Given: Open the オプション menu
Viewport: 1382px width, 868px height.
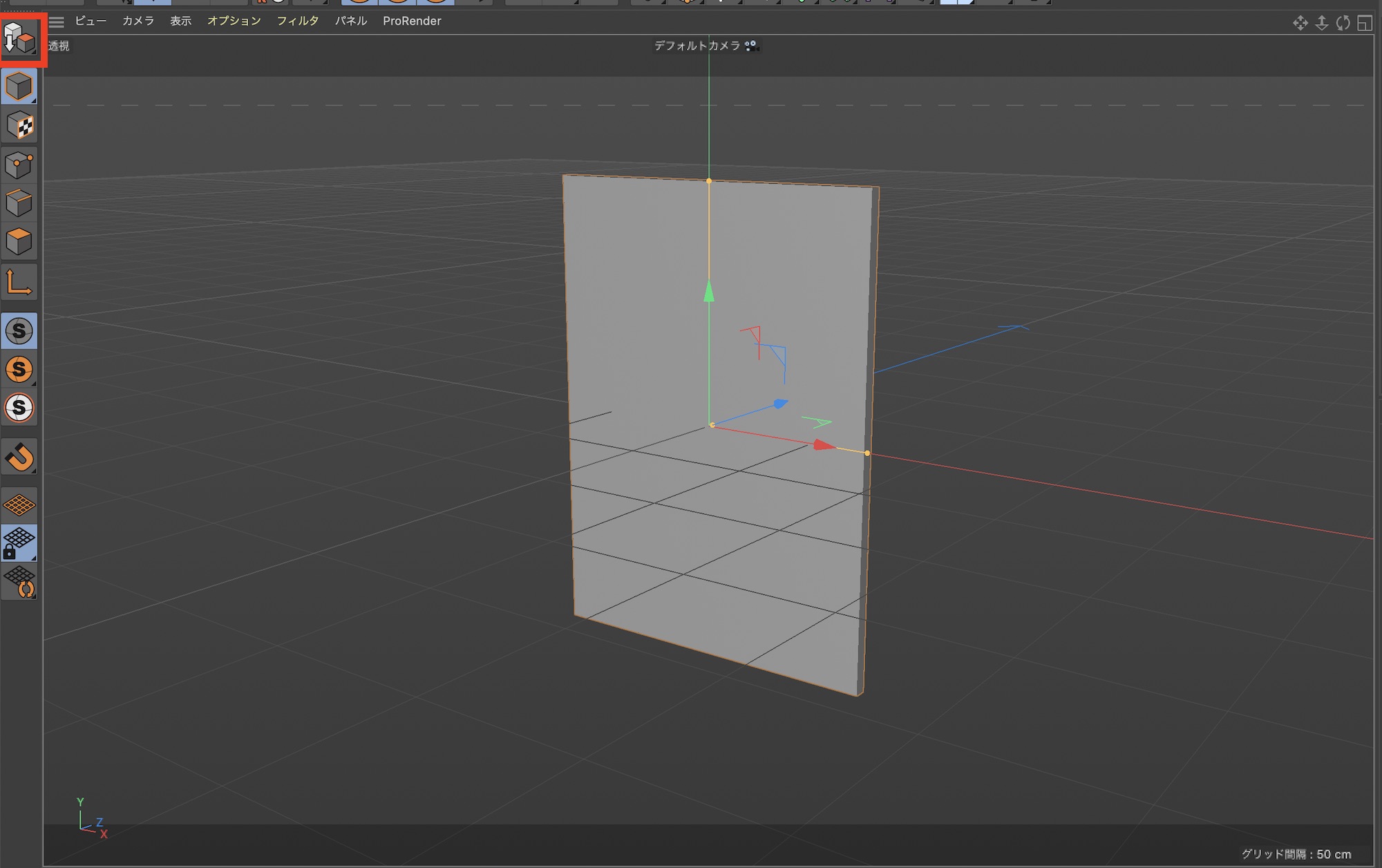Looking at the screenshot, I should [234, 21].
